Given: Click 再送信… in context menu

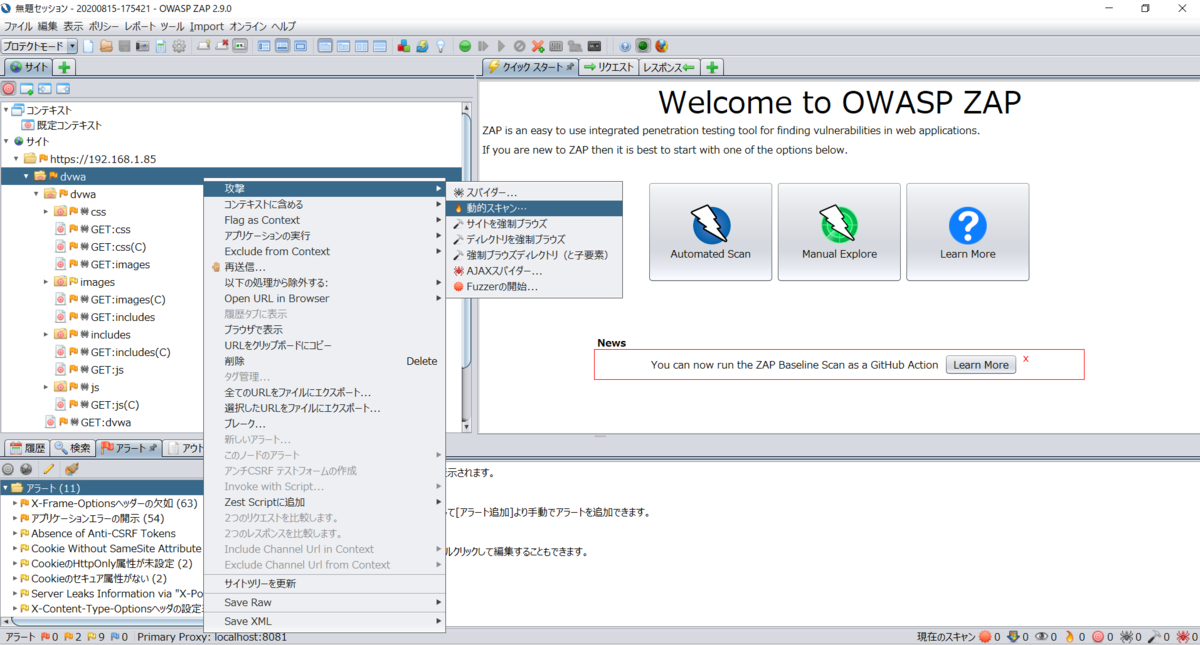Looking at the screenshot, I should click(x=324, y=267).
